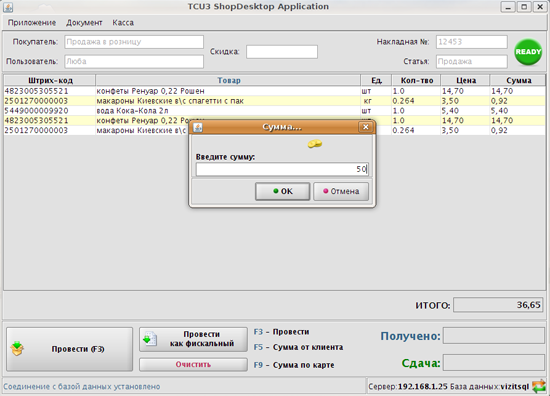The image size is (550, 396).
Task: Click the ИТОГО total field 36,65
Action: coord(498,305)
